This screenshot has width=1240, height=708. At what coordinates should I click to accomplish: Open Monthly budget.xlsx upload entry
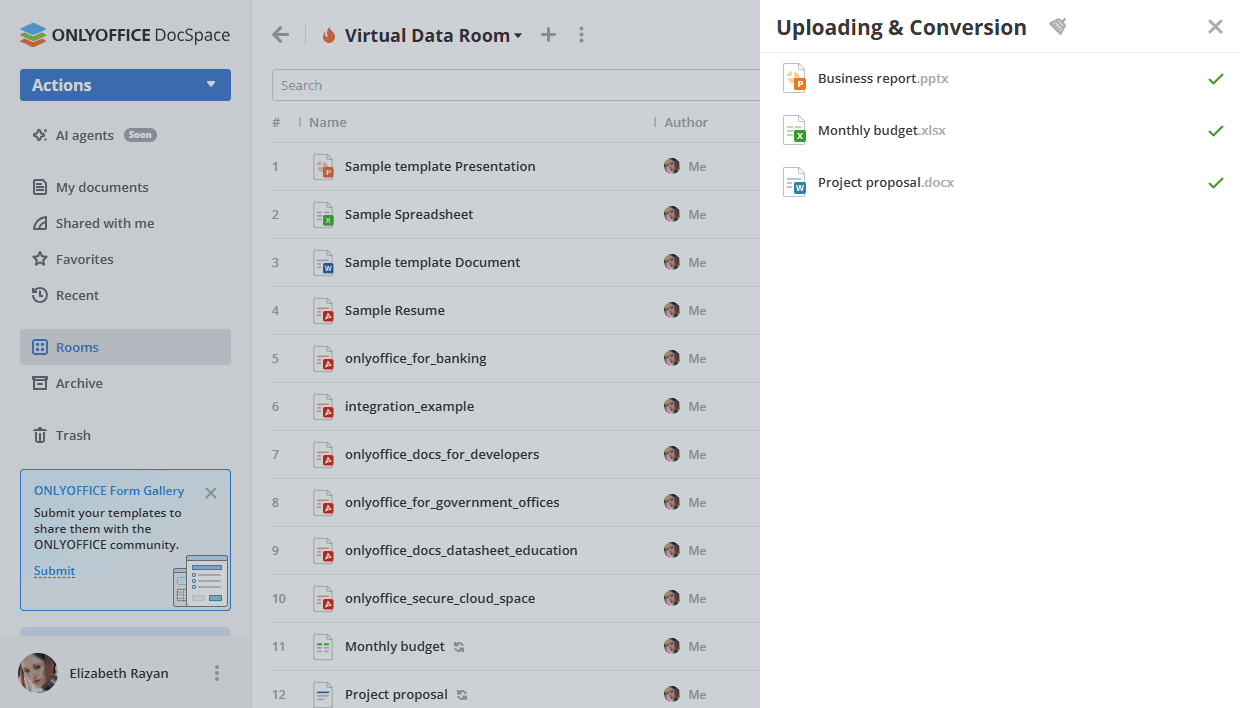[x=881, y=131]
